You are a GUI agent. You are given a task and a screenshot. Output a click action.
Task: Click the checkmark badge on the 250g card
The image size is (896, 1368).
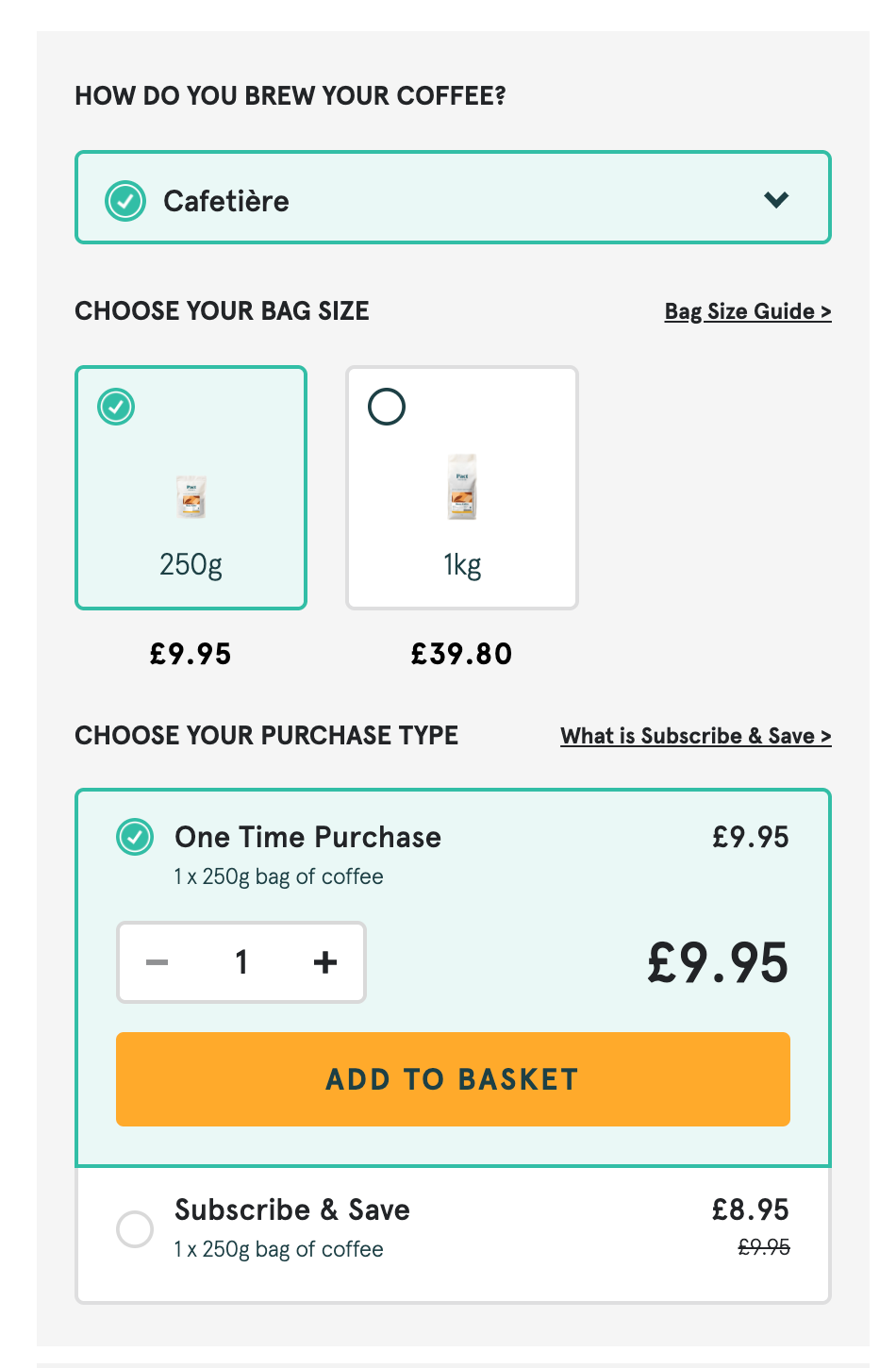(x=115, y=407)
